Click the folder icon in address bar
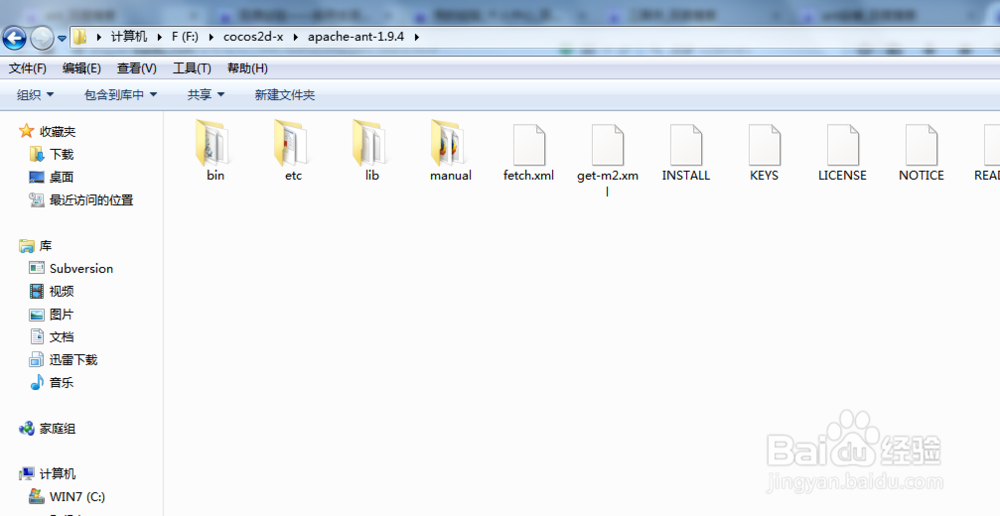The height and width of the screenshot is (516, 1000). pyautogui.click(x=80, y=37)
